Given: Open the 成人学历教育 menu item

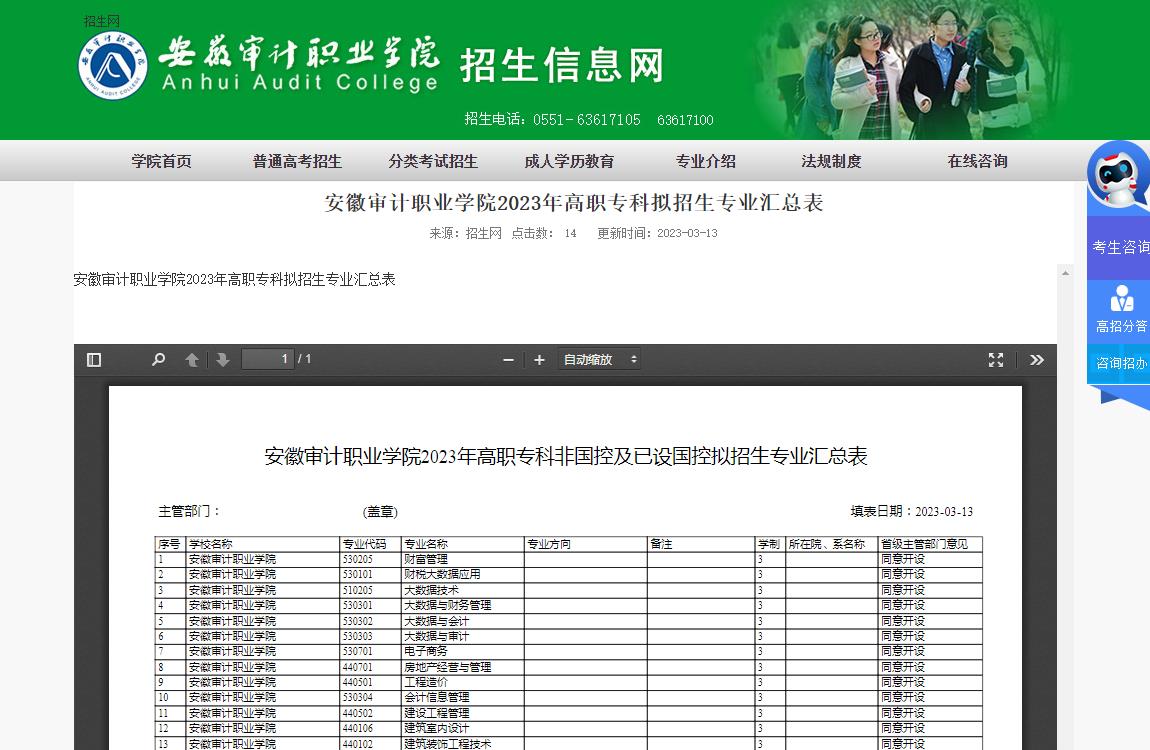Looking at the screenshot, I should [x=569, y=161].
